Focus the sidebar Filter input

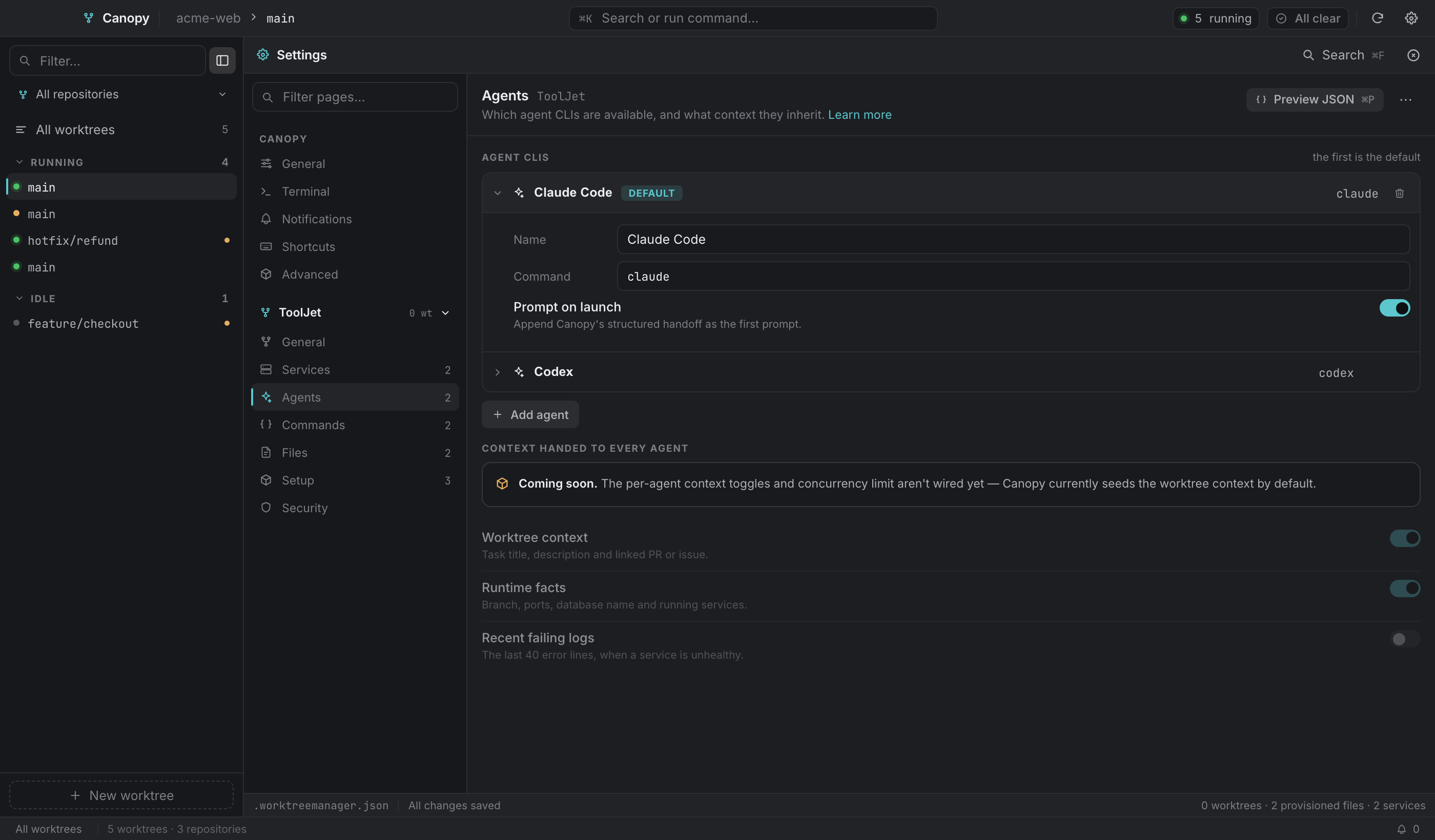(108, 60)
